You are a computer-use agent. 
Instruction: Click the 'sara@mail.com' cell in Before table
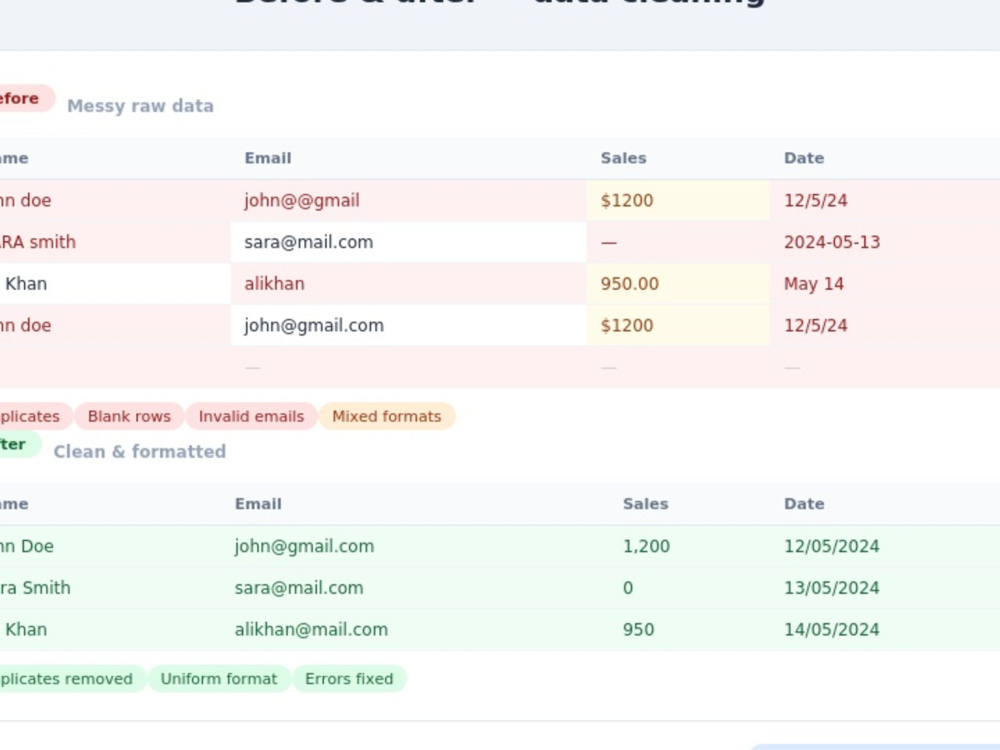[408, 242]
